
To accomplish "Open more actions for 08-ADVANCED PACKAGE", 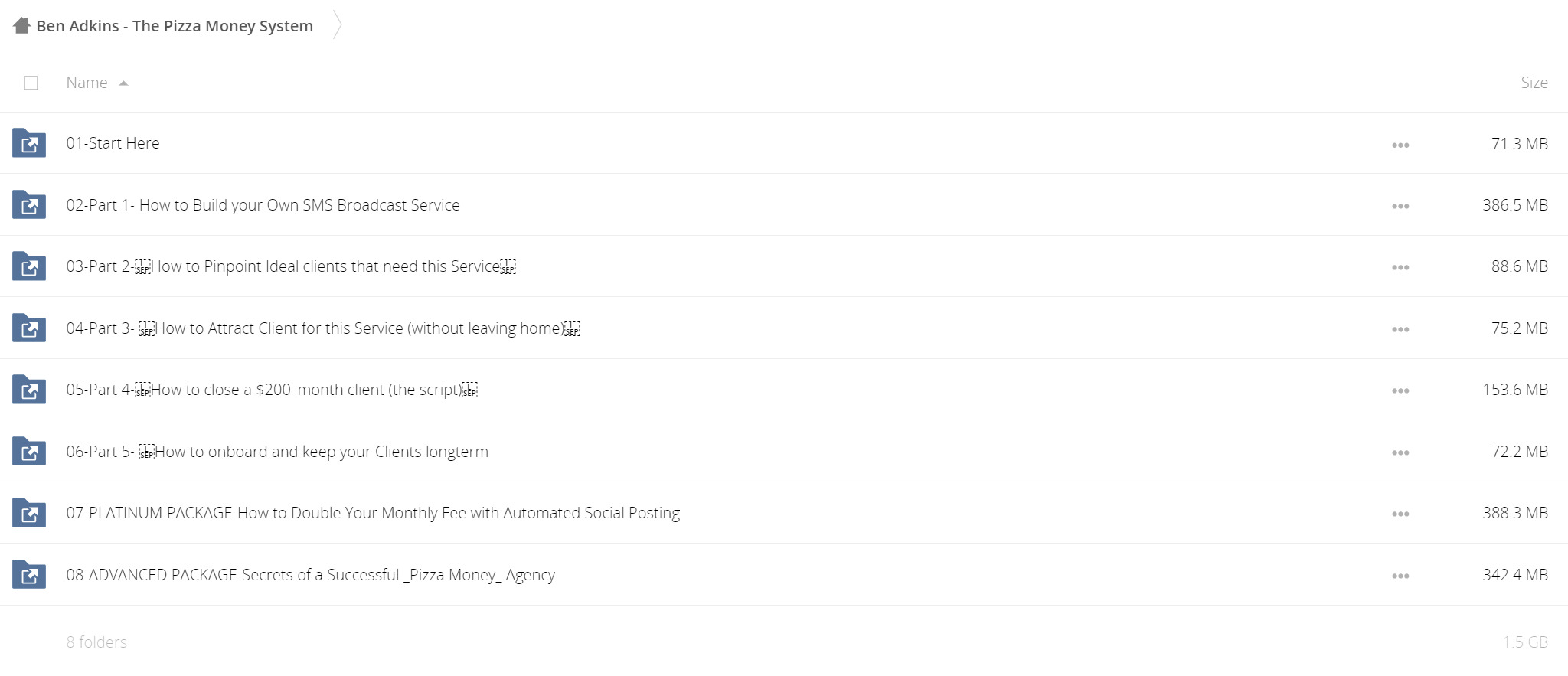I will (x=1400, y=576).
